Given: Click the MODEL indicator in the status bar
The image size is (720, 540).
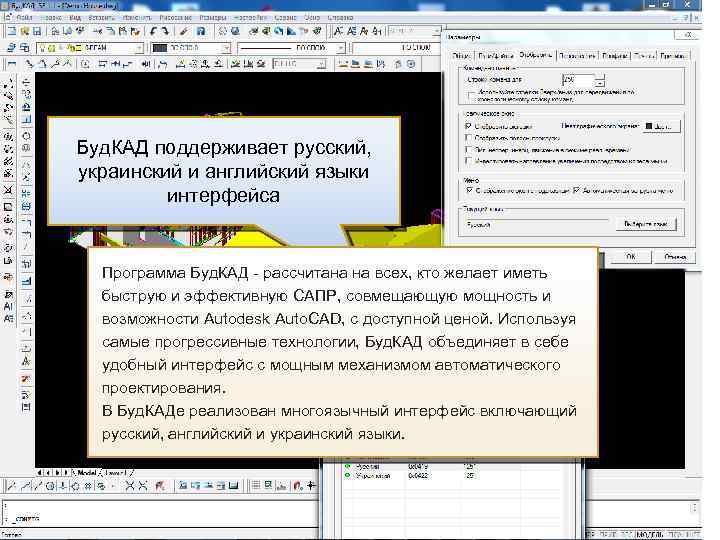Looking at the screenshot, I should coord(649,534).
